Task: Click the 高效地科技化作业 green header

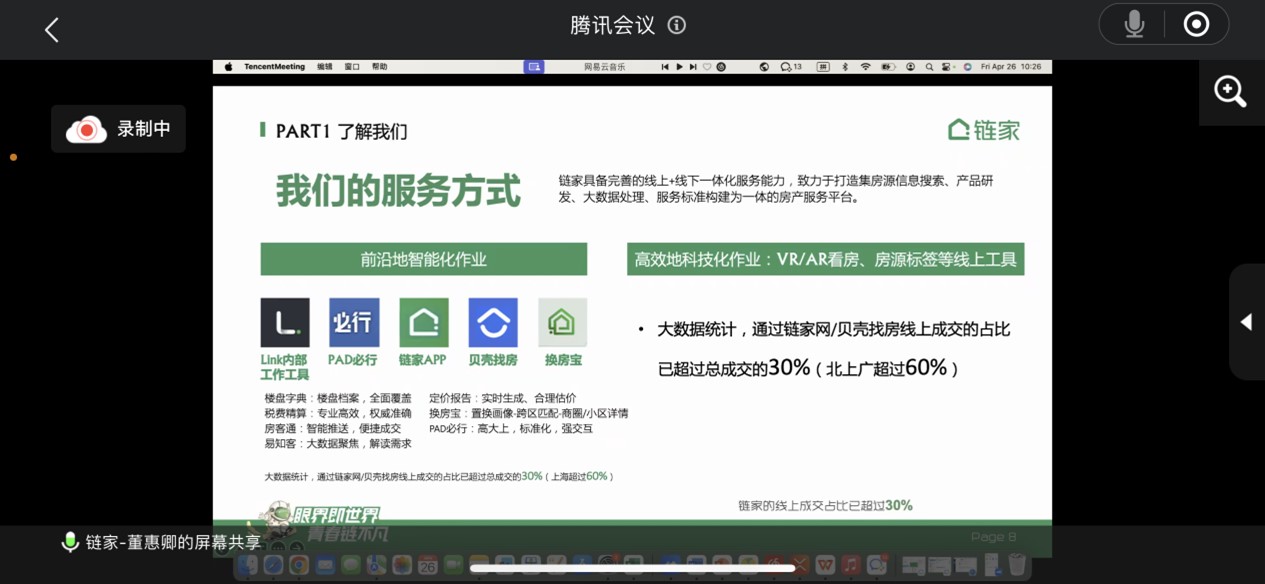Action: click(826, 259)
